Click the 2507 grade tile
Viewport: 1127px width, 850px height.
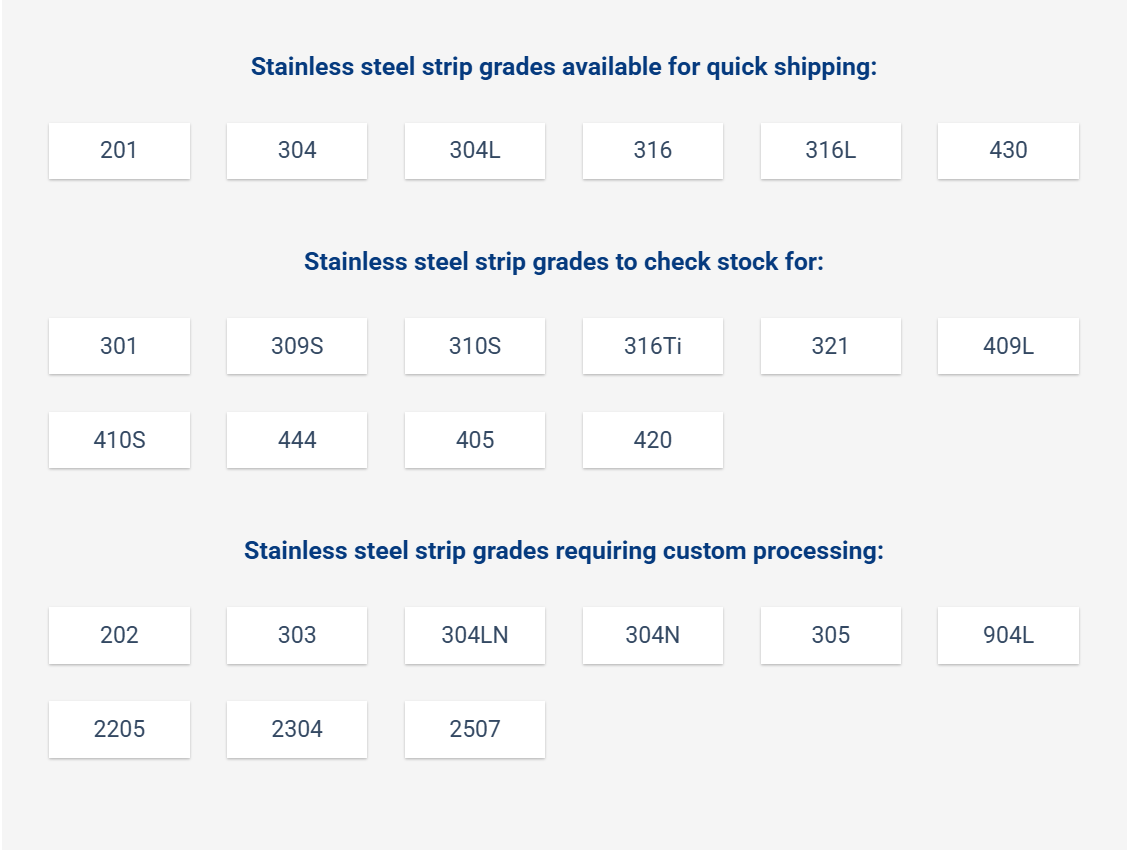click(475, 729)
